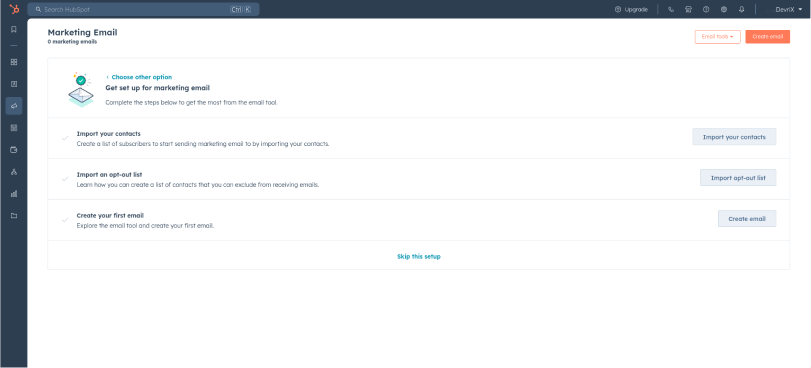
Task: Click the Import your contacts button
Action: pos(734,137)
